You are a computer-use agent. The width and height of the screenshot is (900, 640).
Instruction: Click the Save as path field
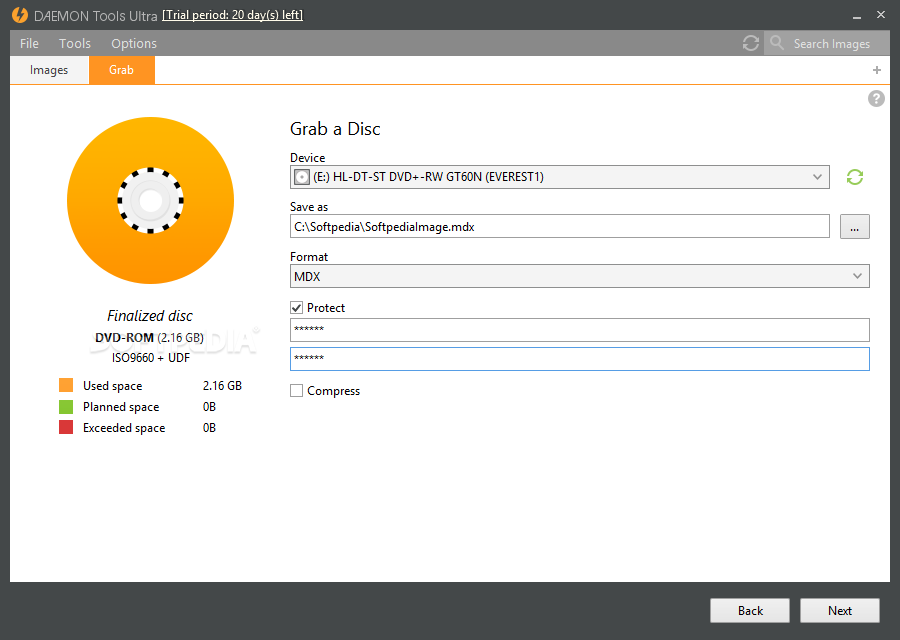(x=560, y=227)
